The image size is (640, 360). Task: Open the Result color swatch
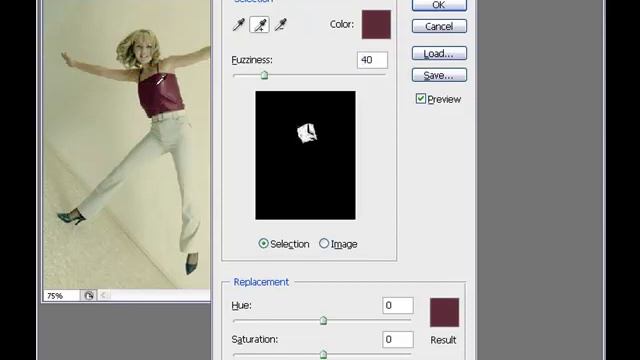444,312
